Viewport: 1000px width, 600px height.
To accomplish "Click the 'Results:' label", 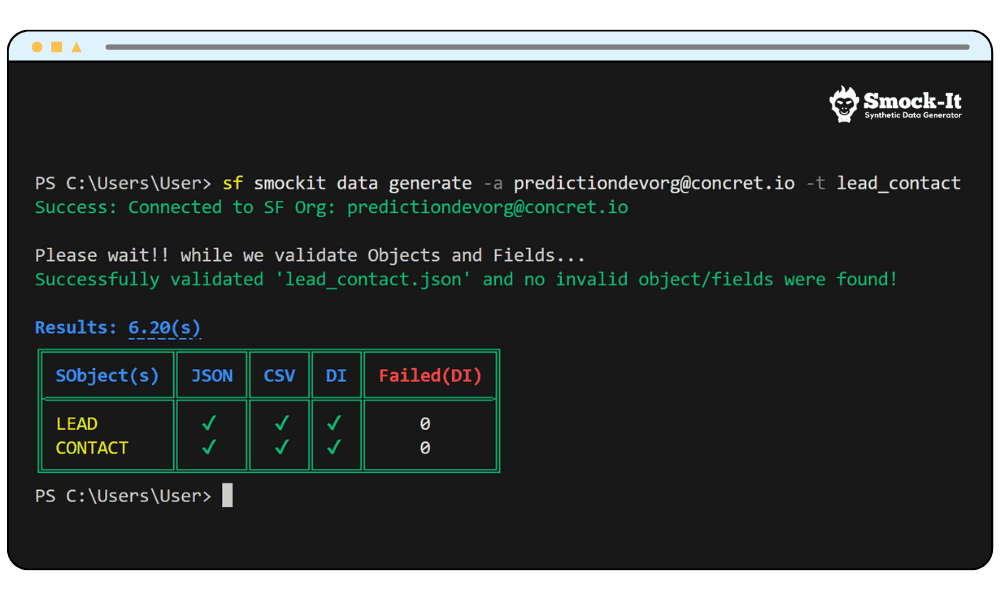I will (76, 328).
